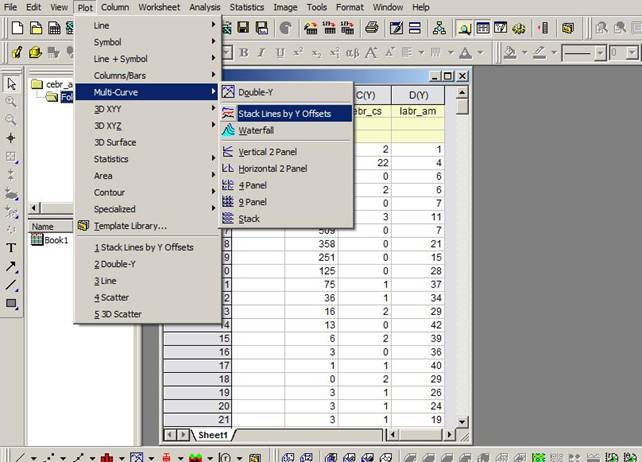Click the New Project blank page icon
The height and width of the screenshot is (462, 642).
click(x=17, y=28)
